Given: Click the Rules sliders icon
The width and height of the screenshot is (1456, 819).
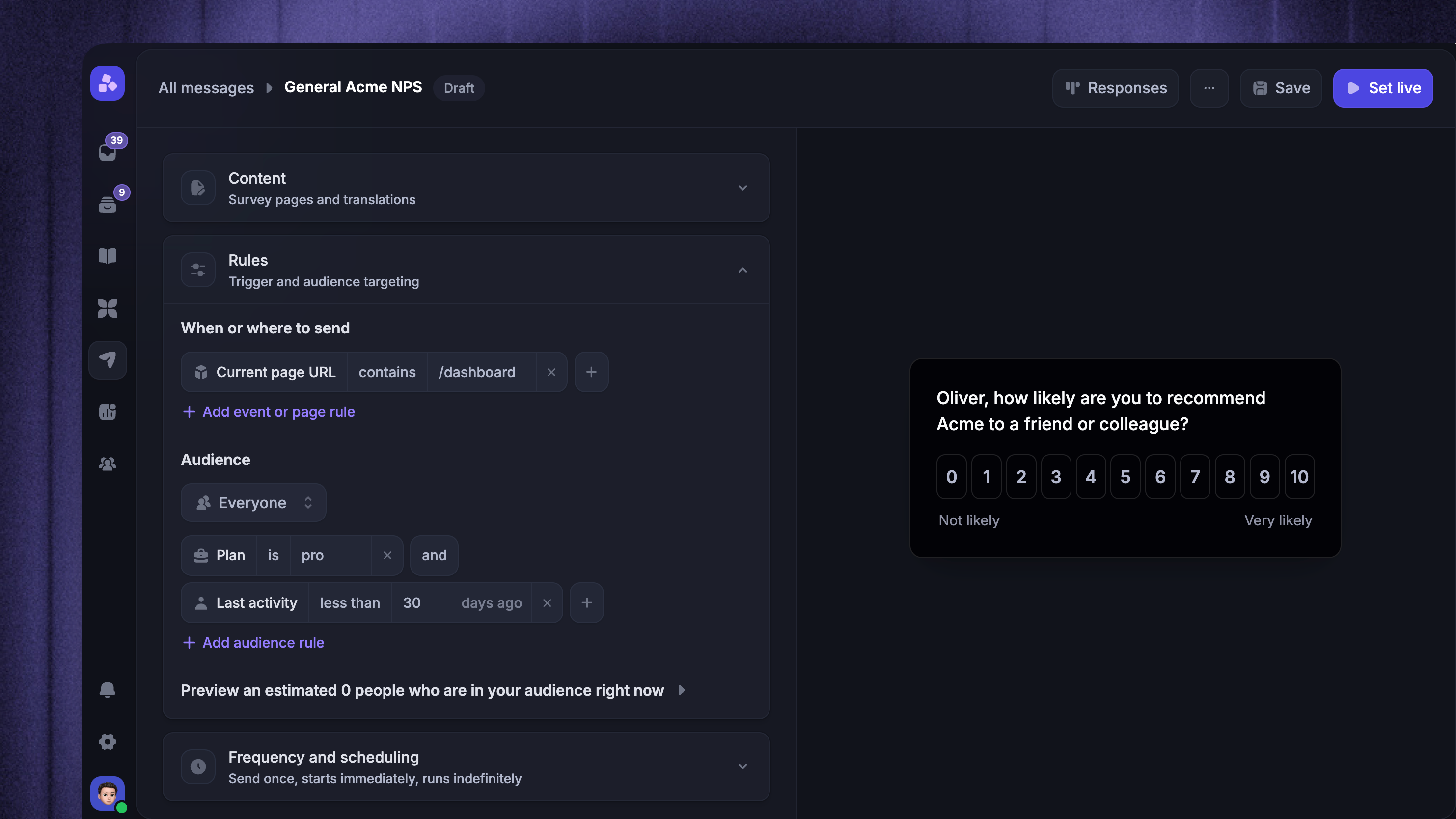Looking at the screenshot, I should point(198,270).
